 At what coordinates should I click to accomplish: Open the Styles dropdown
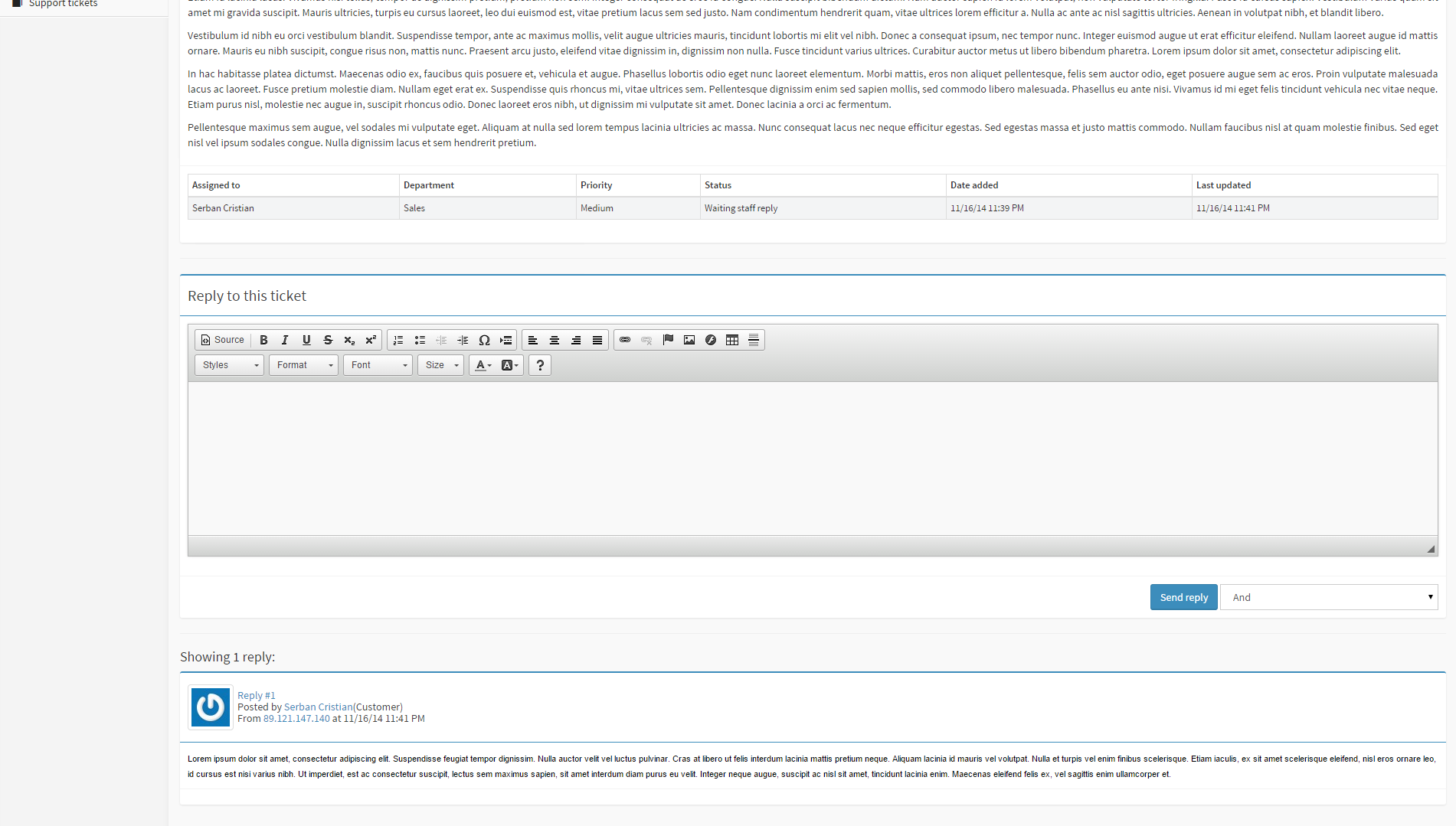pos(229,365)
